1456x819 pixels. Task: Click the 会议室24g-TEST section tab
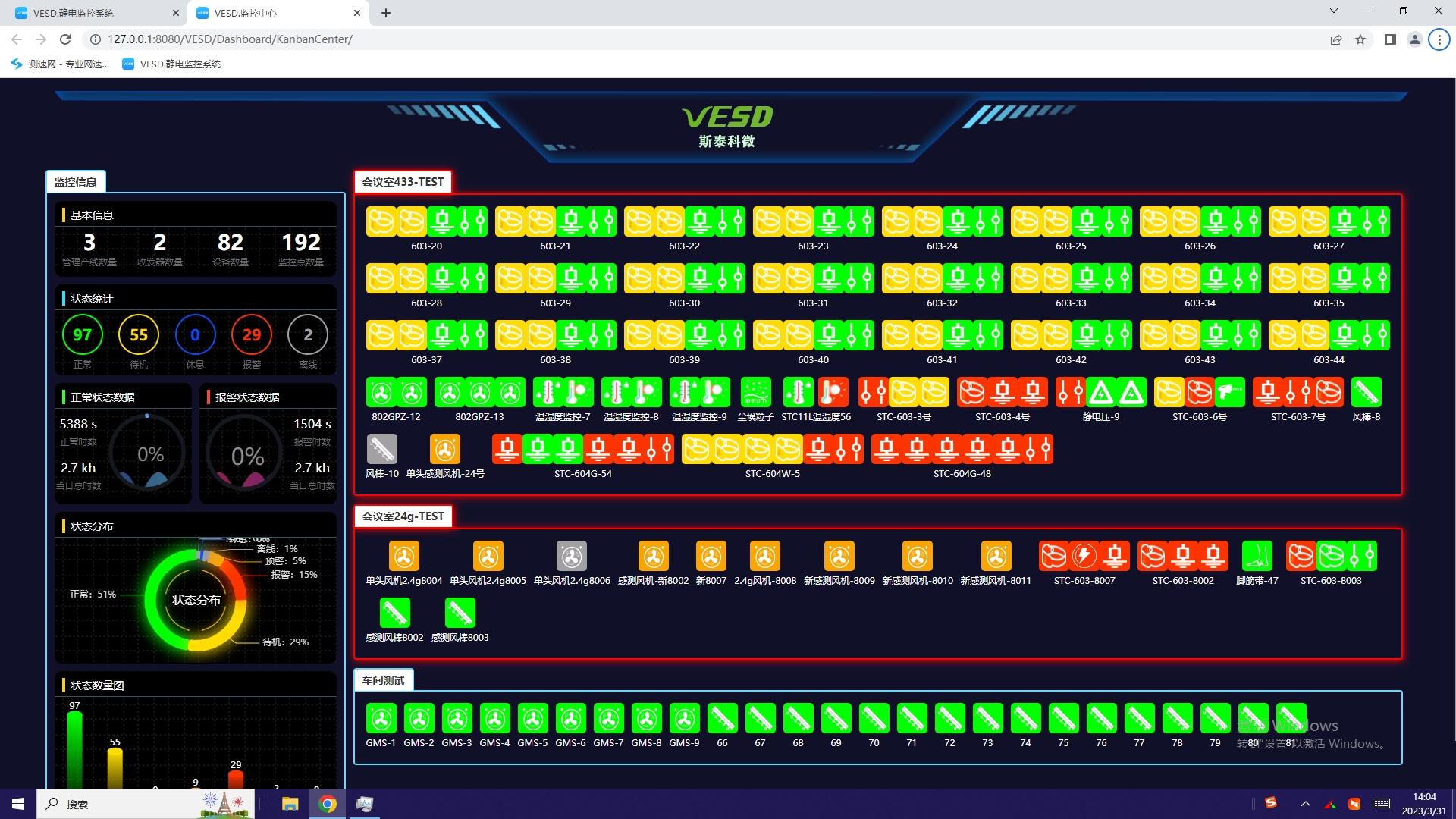[403, 516]
